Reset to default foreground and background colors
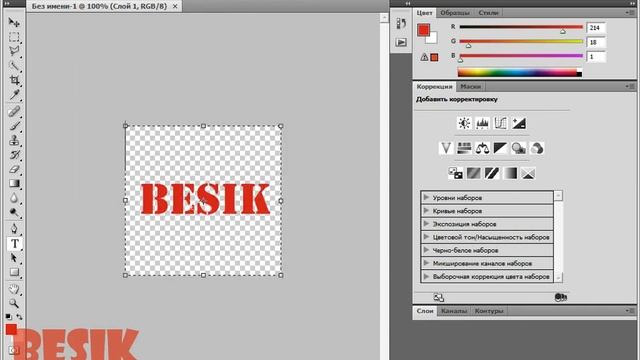This screenshot has width=640, height=360. pos(9,317)
